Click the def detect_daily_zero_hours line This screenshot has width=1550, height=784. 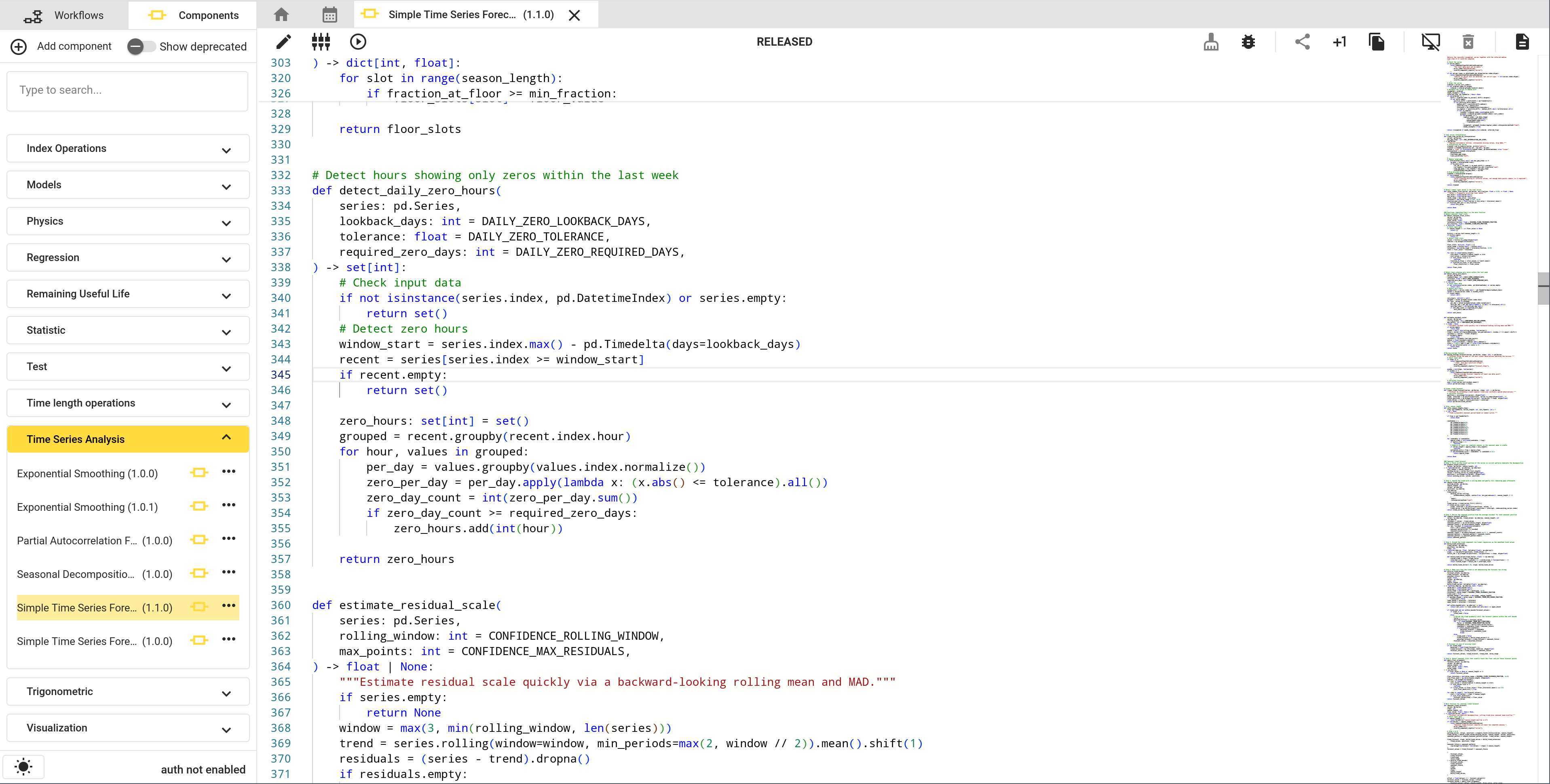pos(406,191)
